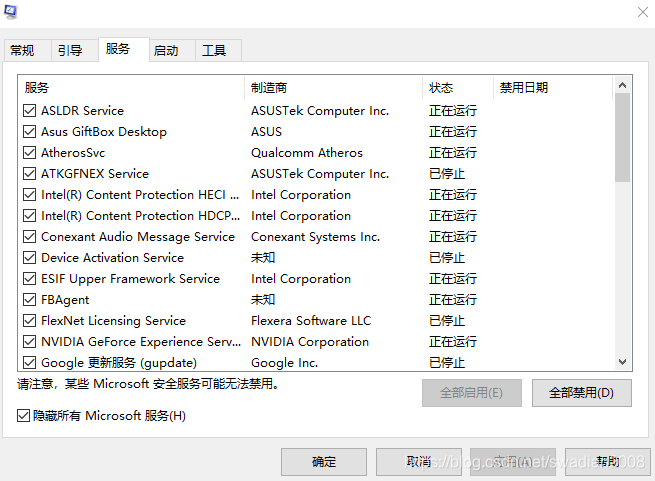The height and width of the screenshot is (481, 655).
Task: Uncheck NVIDIA GeForce Experience Service checkbox
Action: pos(29,341)
